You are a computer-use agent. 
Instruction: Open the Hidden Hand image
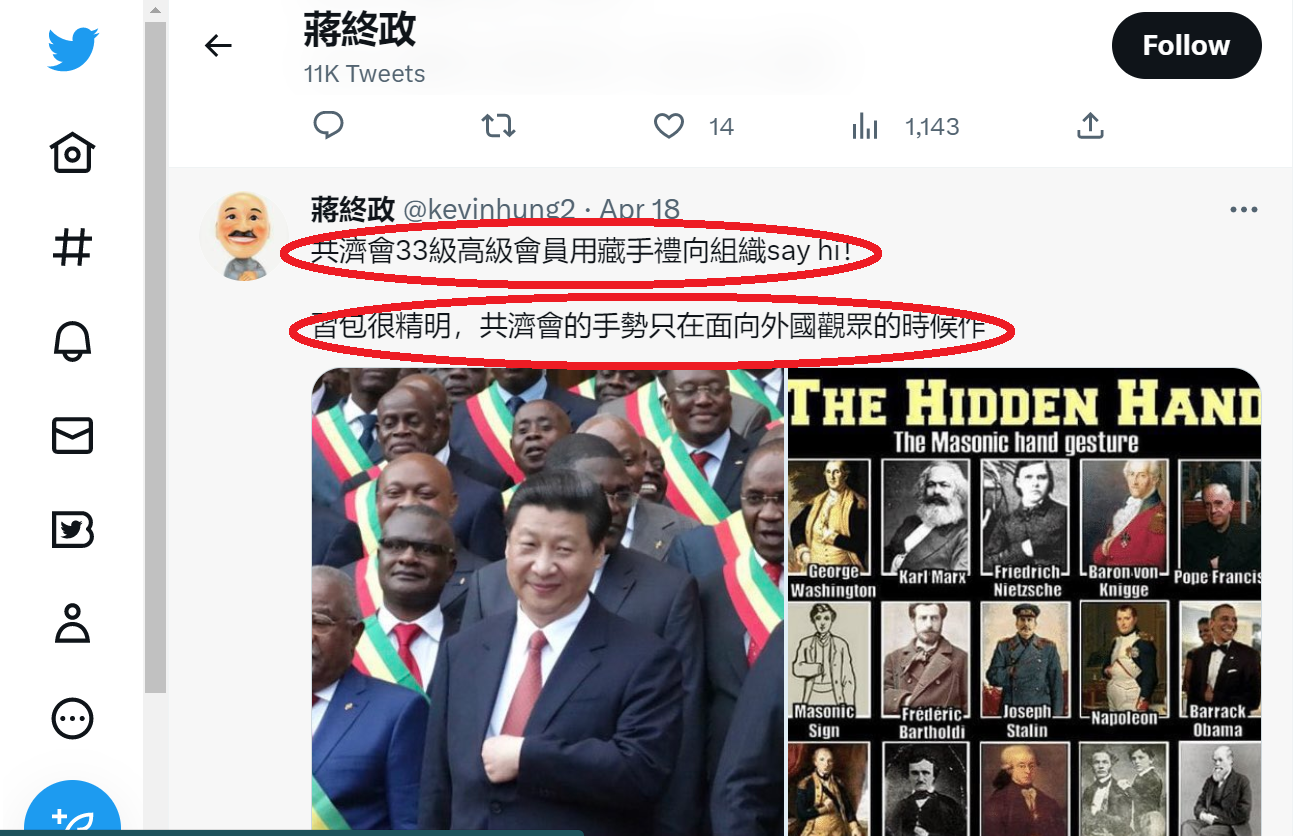tap(1024, 602)
